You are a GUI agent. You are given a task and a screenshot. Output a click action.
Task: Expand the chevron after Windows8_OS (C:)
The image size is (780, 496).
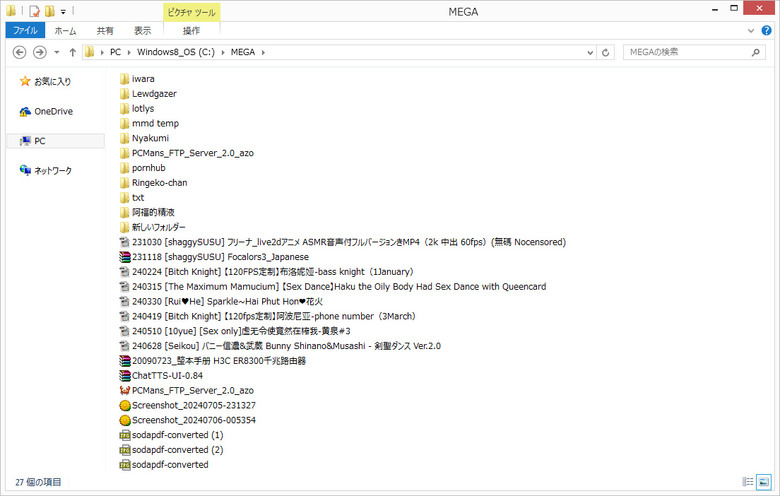(x=222, y=52)
